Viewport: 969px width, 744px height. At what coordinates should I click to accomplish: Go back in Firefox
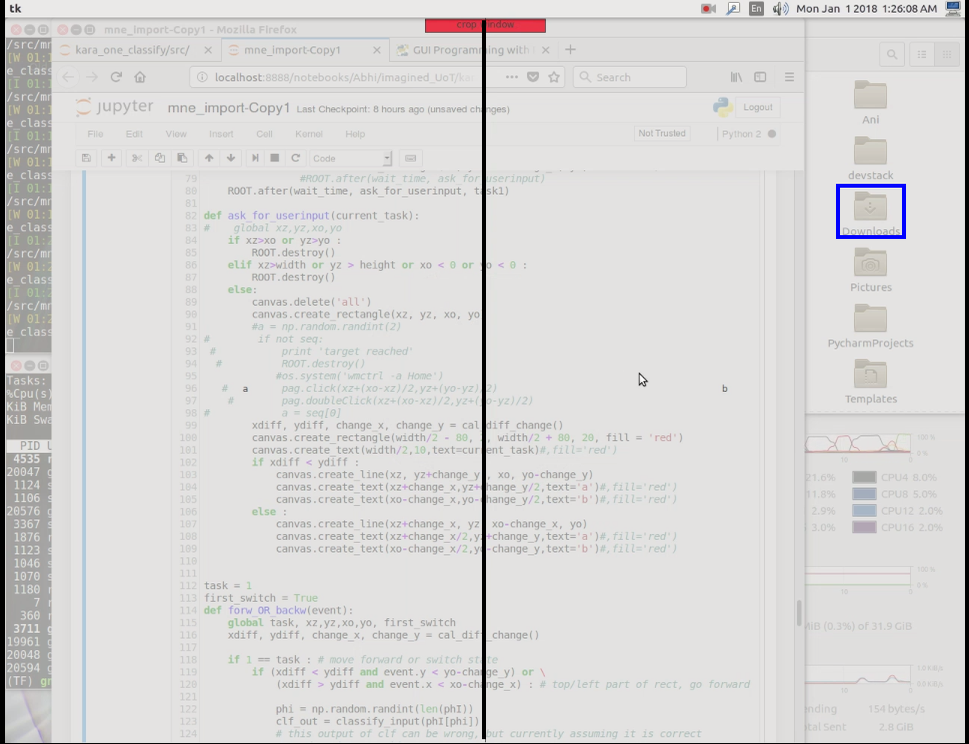click(67, 77)
